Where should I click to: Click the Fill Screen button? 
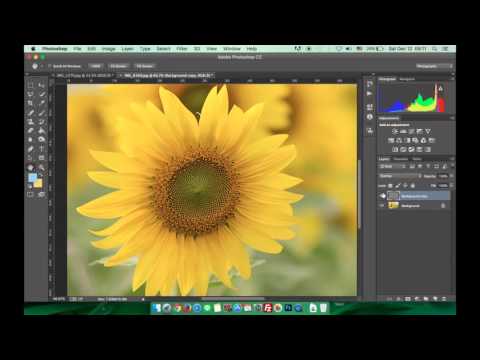pyautogui.click(x=144, y=66)
